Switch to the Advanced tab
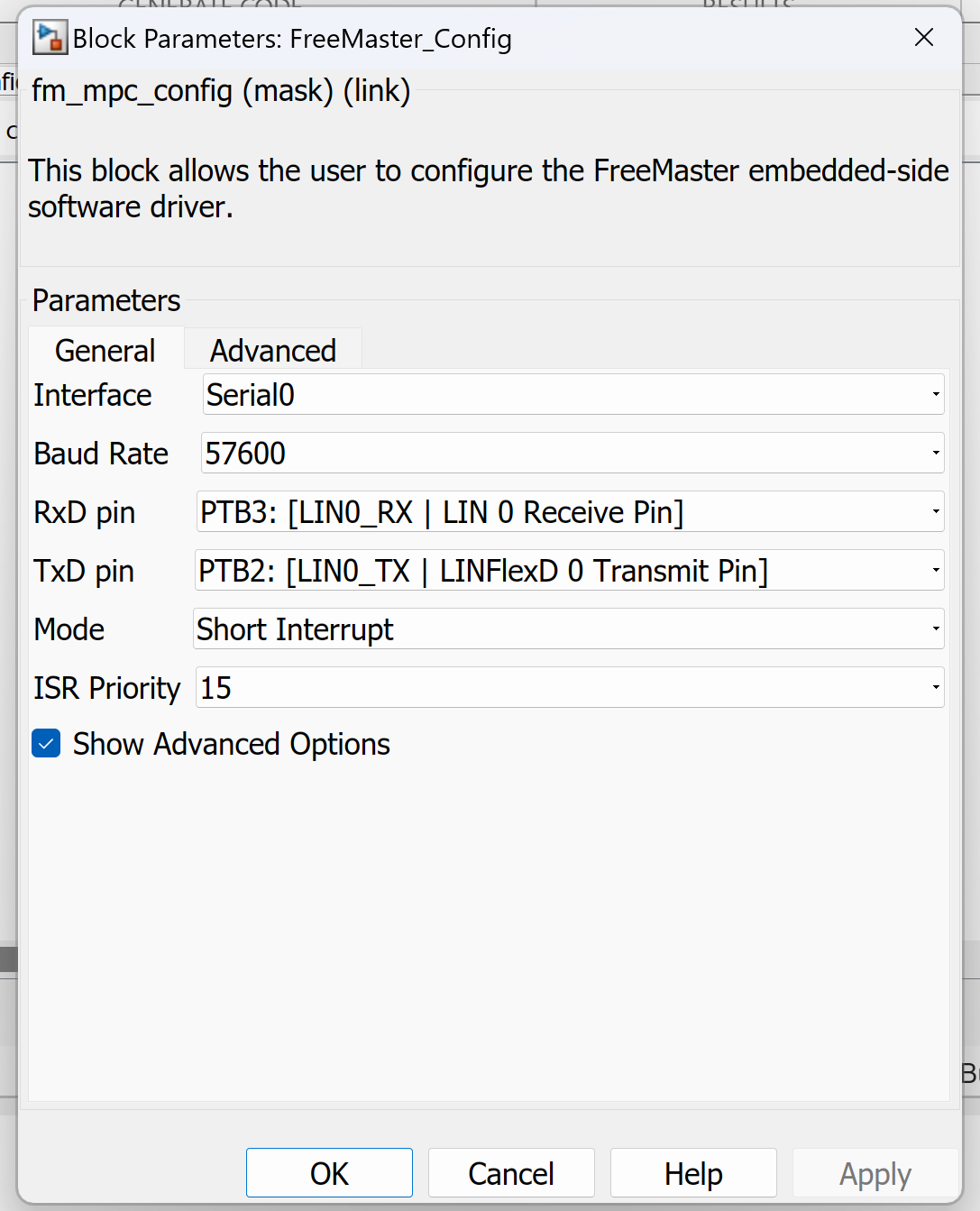Screen dimensions: 980x1211 point(273,351)
